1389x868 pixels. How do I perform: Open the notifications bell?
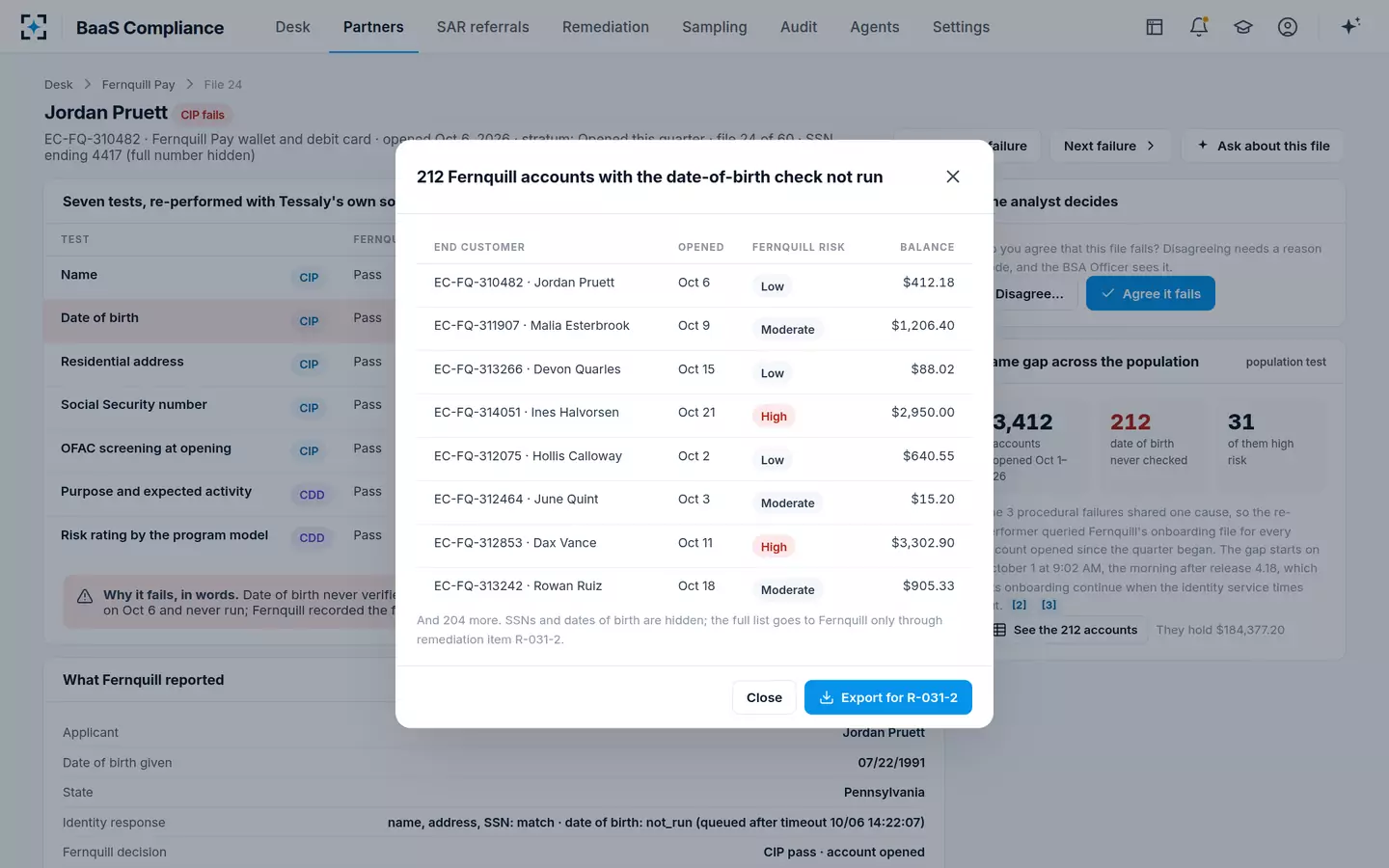1199,27
